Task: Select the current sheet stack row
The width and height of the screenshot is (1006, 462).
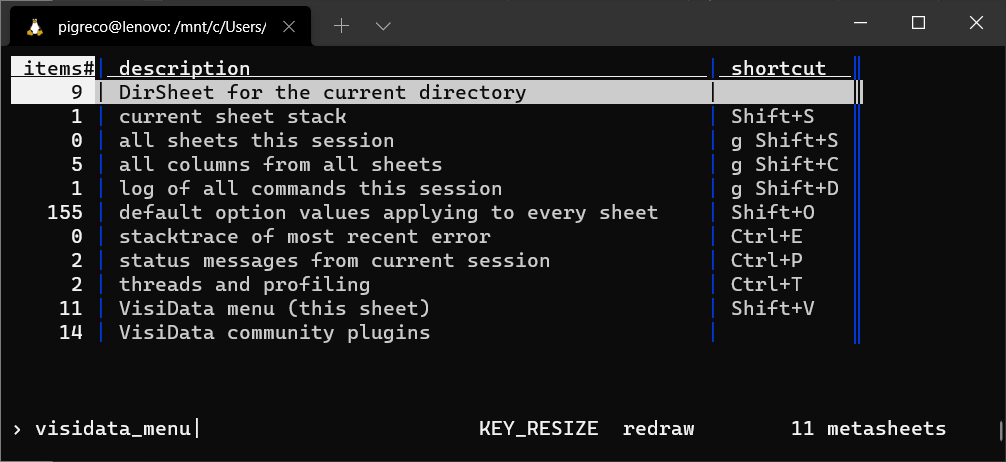Action: (232, 117)
